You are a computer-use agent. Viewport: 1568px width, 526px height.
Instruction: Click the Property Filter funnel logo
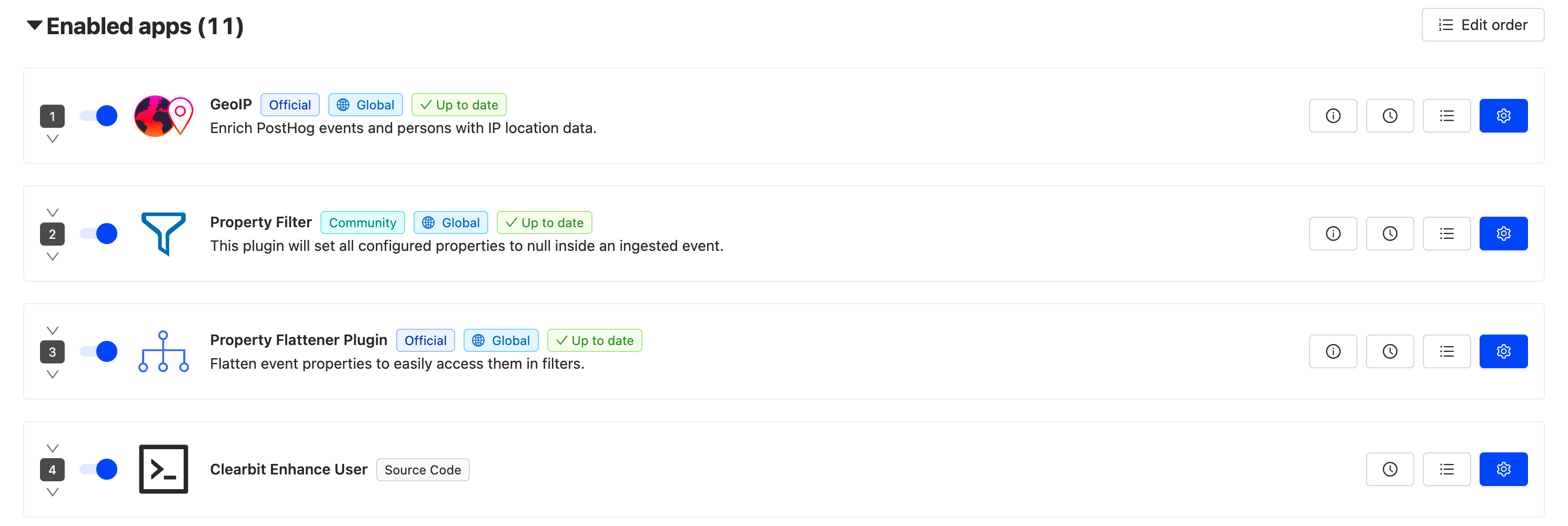click(163, 234)
